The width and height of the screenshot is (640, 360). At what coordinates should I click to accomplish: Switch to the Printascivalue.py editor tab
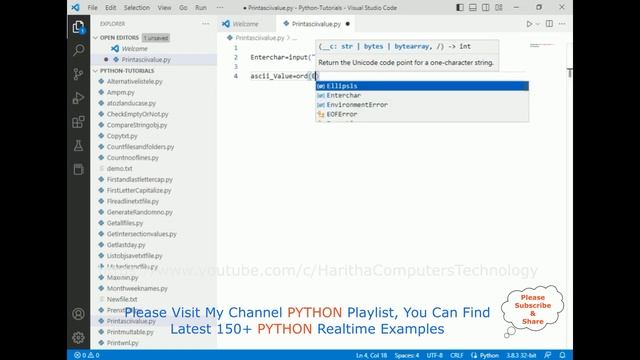pyautogui.click(x=316, y=24)
